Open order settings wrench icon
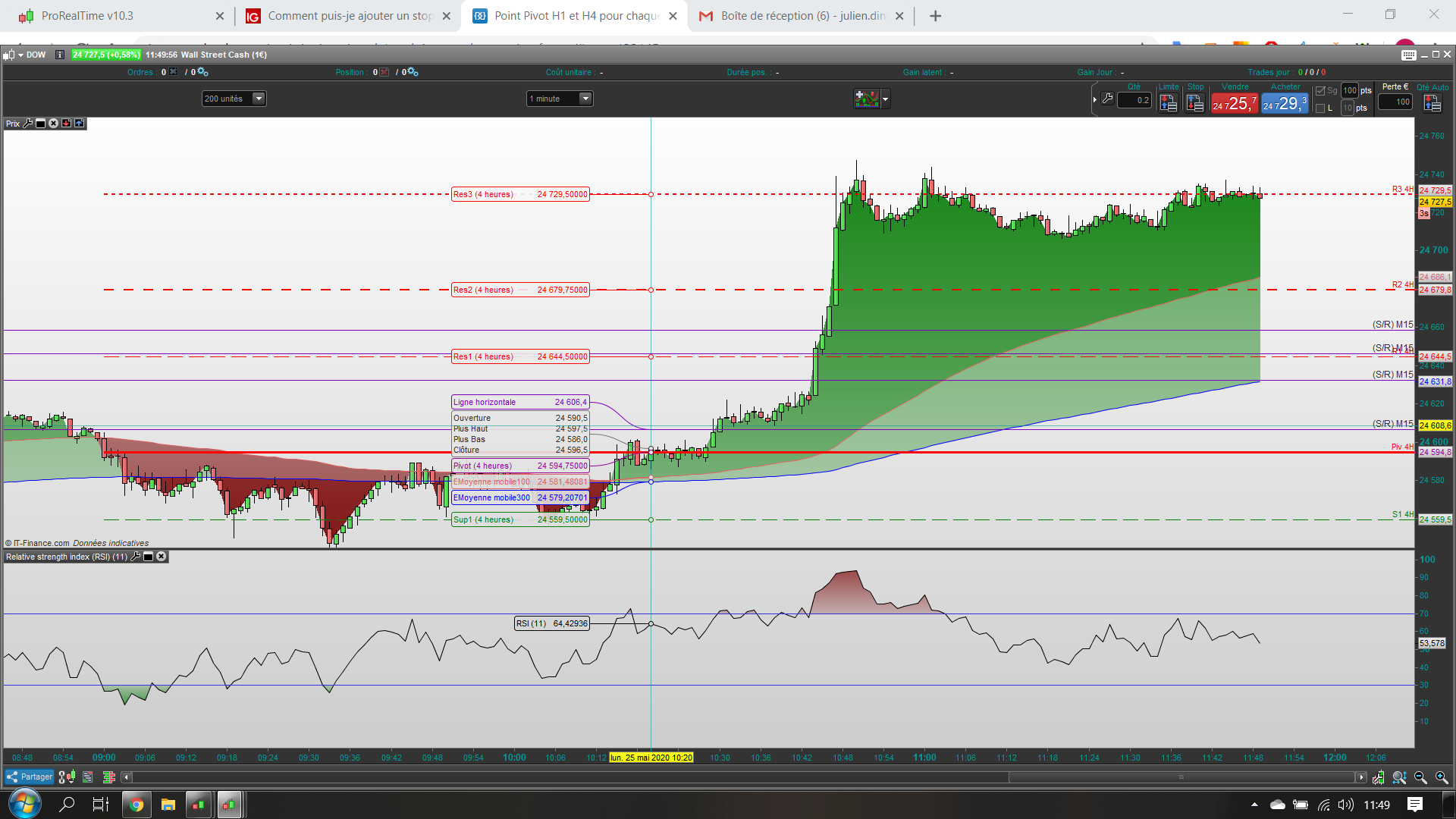1456x819 pixels. pos(1108,99)
